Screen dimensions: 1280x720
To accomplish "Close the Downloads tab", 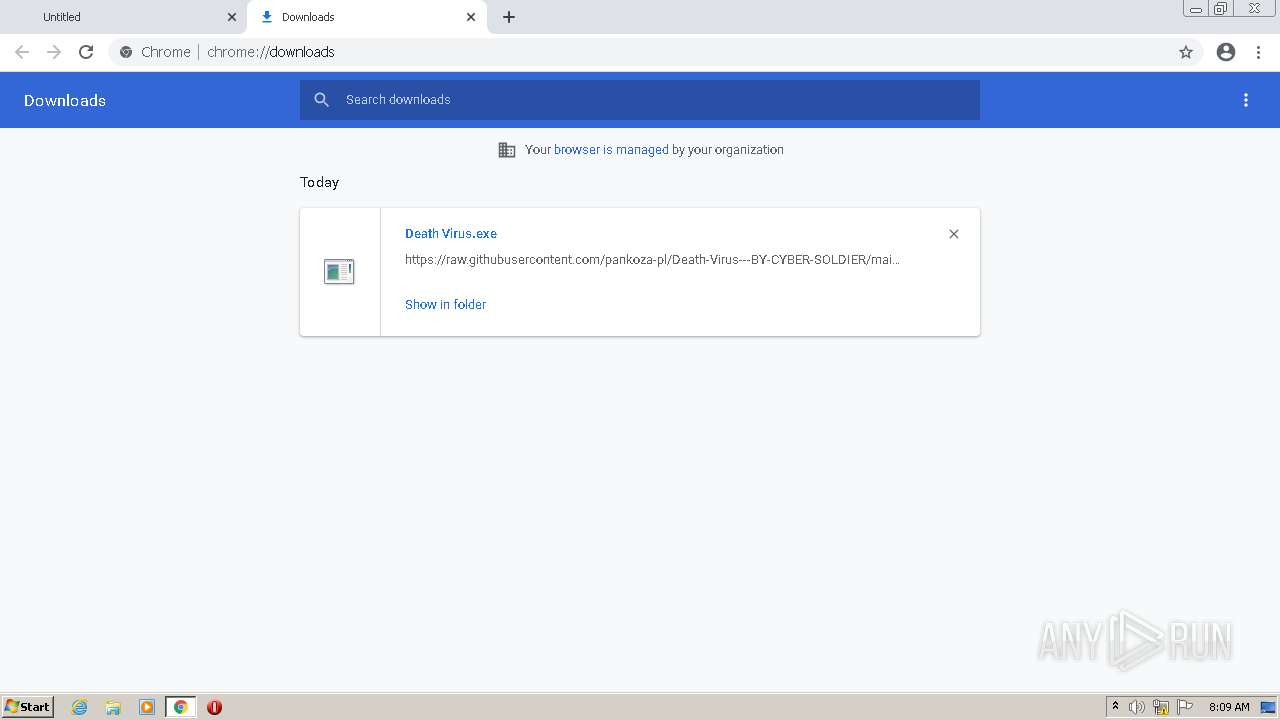I will pyautogui.click(x=471, y=17).
